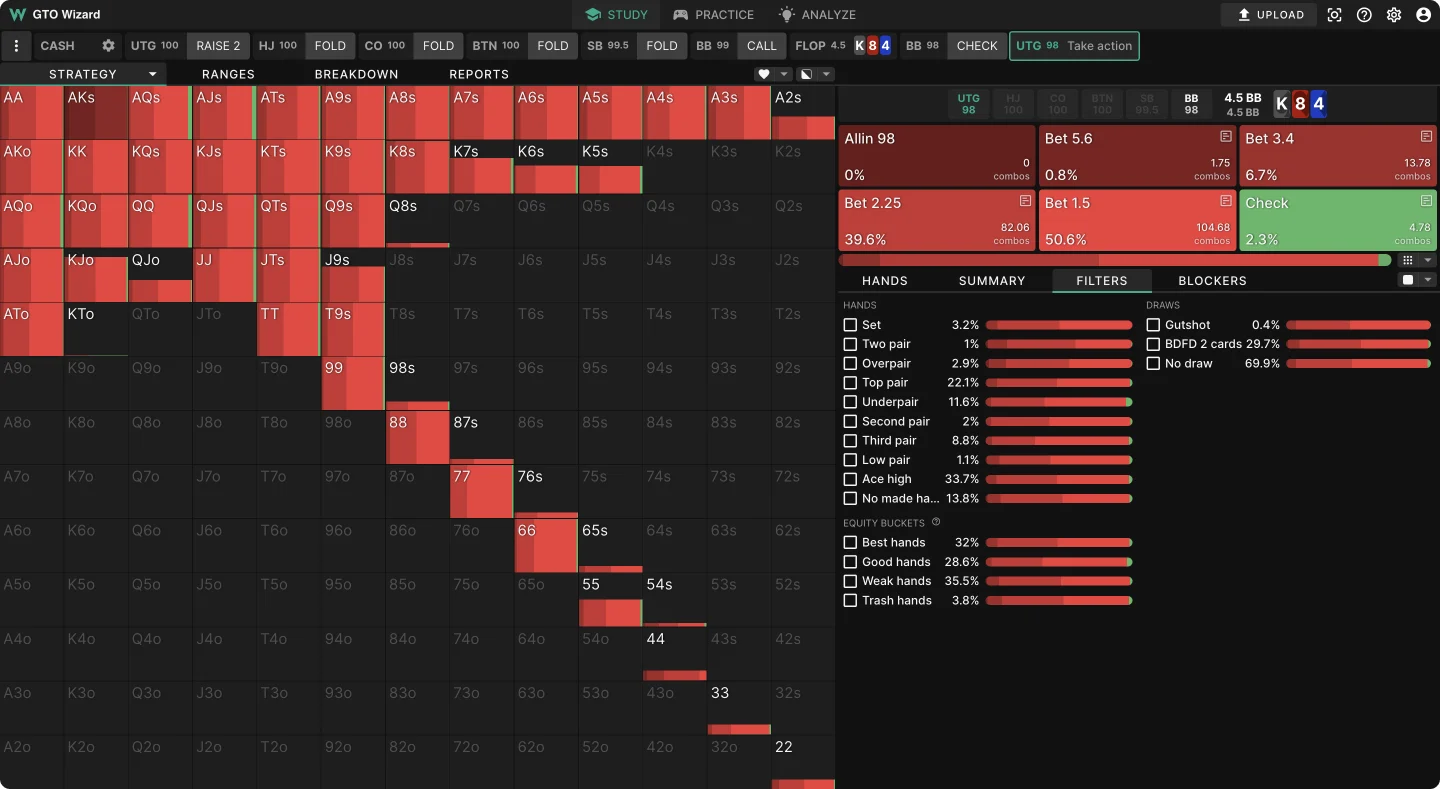Expand the Strategy tab dropdown arrow

point(153,74)
